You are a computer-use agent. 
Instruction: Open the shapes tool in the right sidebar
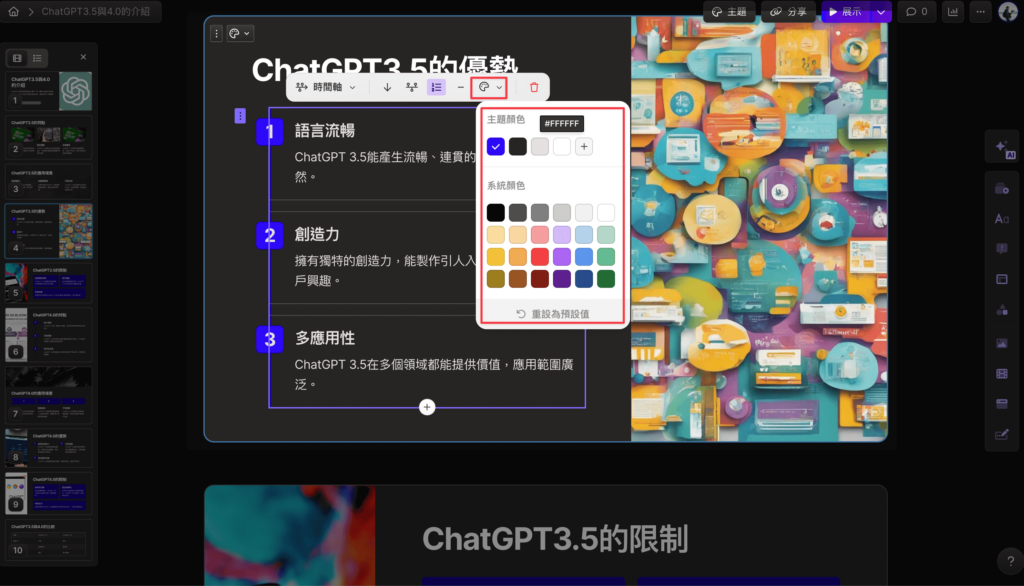1002,310
